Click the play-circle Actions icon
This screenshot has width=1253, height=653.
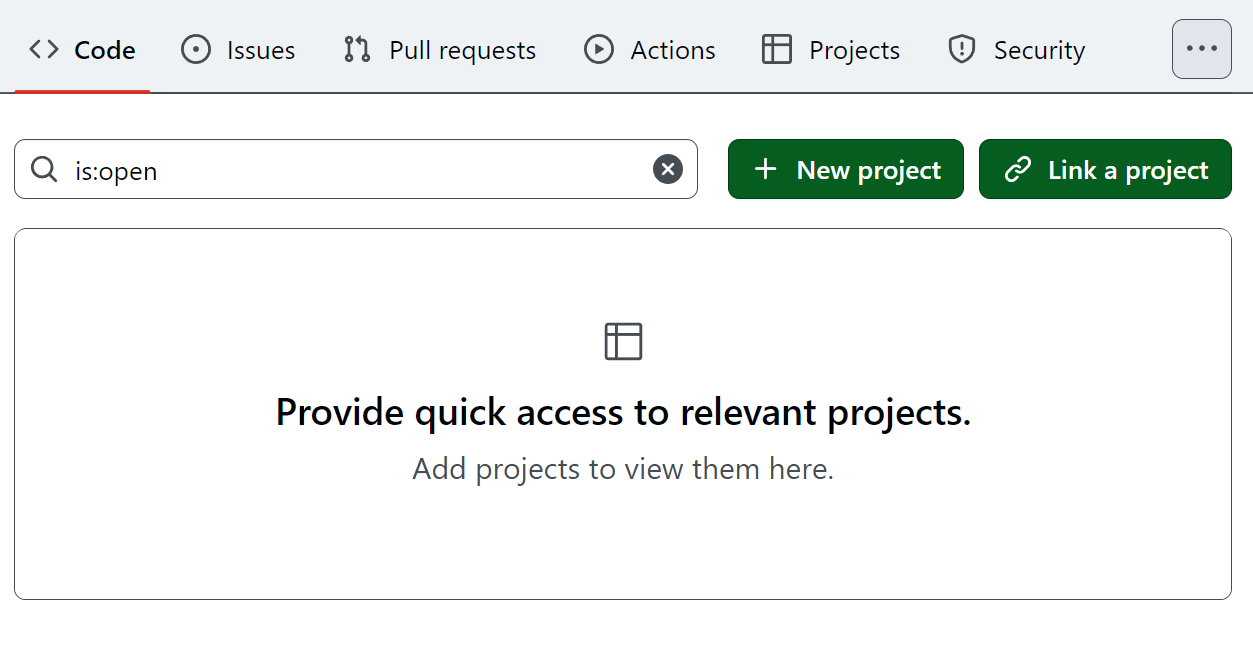[x=598, y=48]
